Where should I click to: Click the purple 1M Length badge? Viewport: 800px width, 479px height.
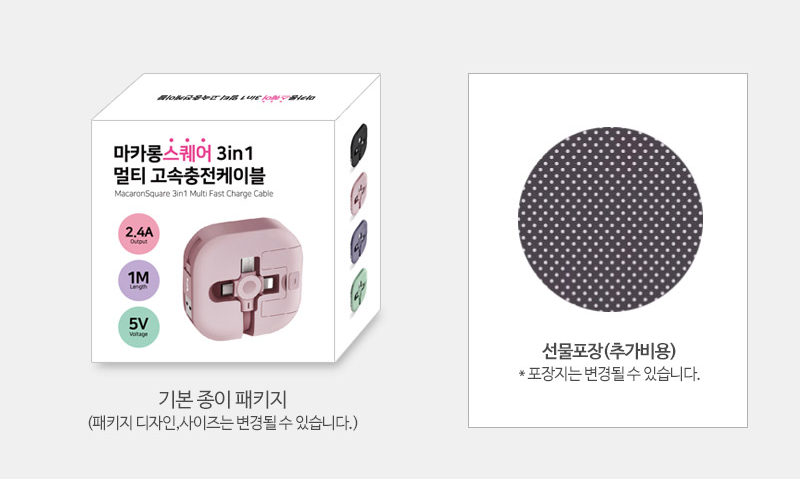click(x=139, y=280)
